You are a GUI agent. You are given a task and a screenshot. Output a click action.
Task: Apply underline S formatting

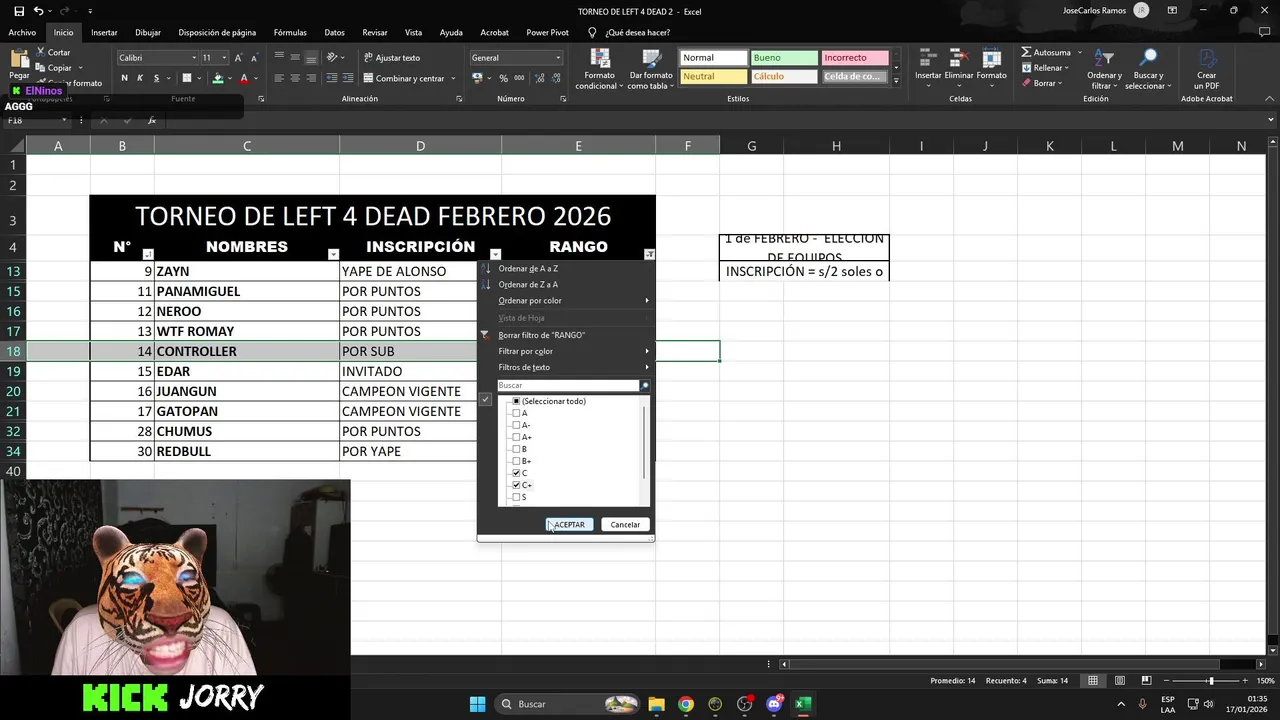156,78
